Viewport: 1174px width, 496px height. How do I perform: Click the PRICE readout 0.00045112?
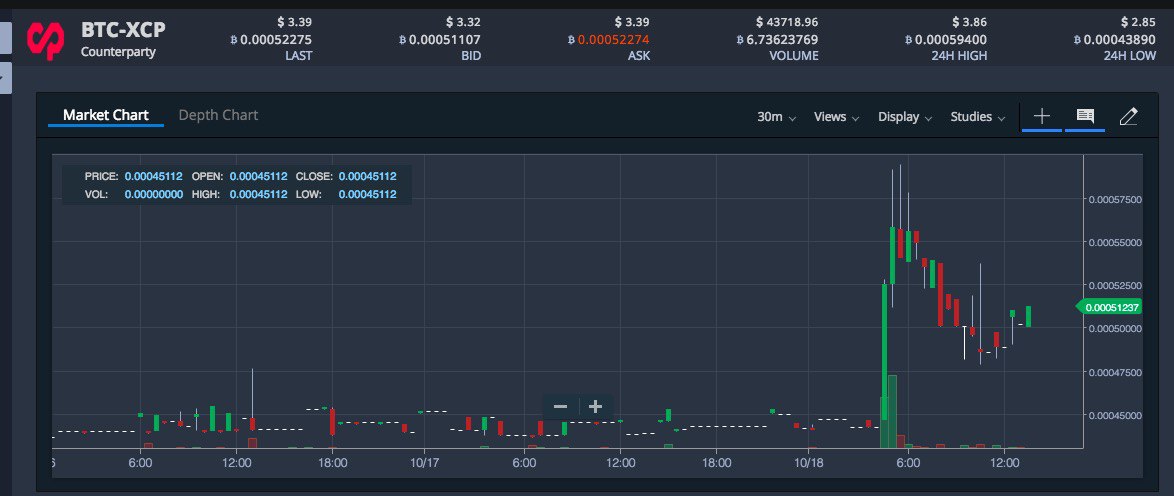(153, 177)
